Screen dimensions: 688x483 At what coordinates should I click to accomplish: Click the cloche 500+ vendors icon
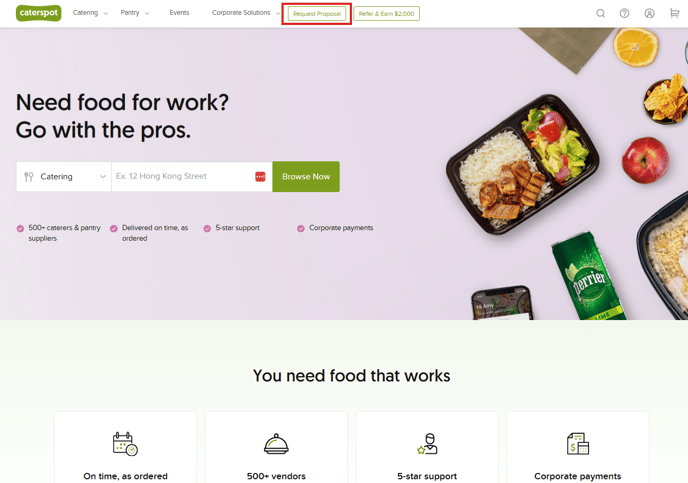[x=276, y=444]
